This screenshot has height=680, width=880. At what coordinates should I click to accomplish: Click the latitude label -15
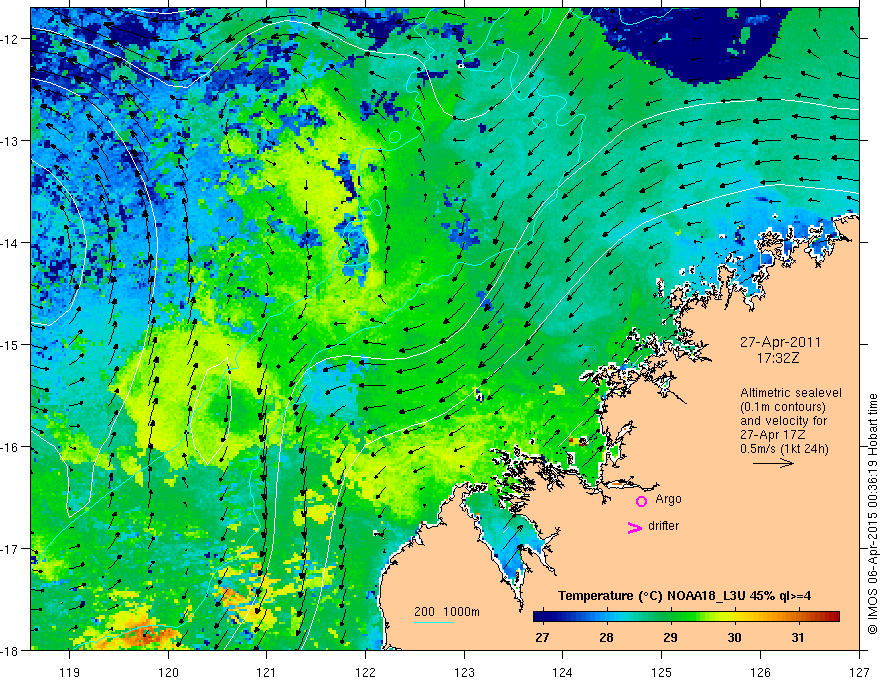pyautogui.click(x=9, y=344)
